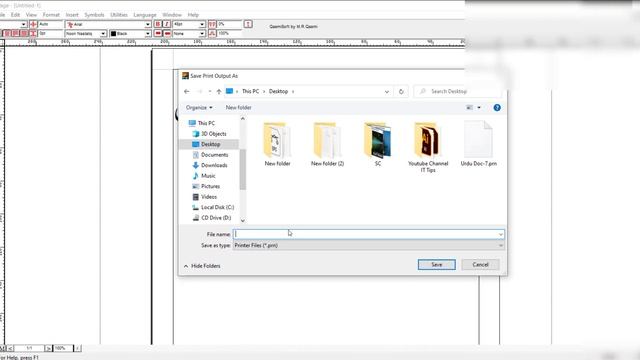Open the New folder (2) item

click(x=327, y=144)
